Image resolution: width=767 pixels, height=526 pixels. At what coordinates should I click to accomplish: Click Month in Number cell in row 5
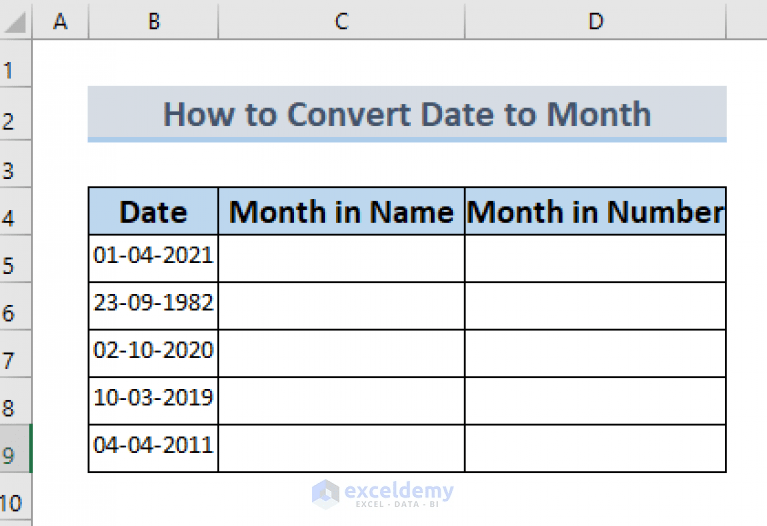point(595,259)
